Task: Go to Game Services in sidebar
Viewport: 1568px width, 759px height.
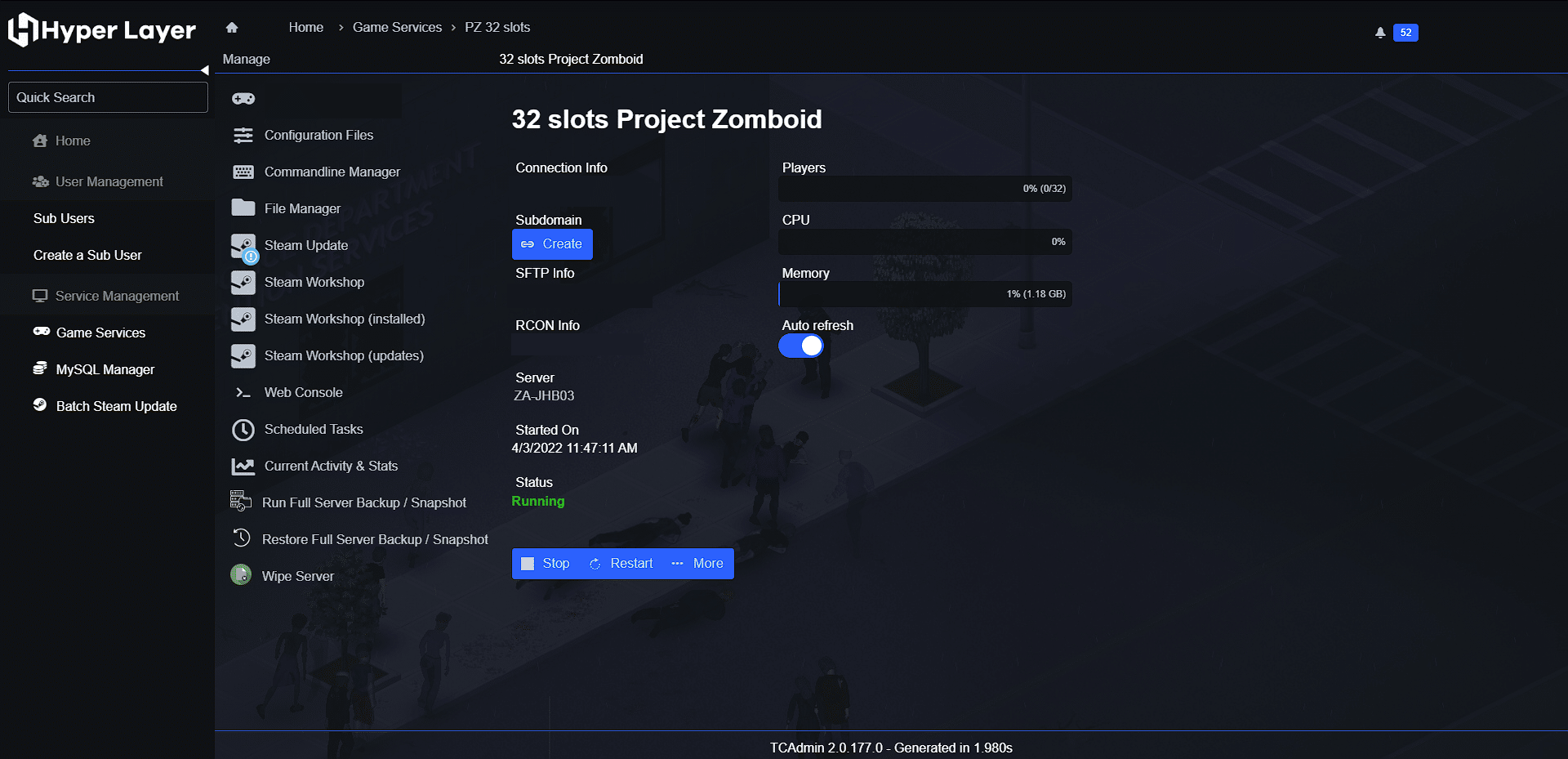Action: (x=100, y=333)
